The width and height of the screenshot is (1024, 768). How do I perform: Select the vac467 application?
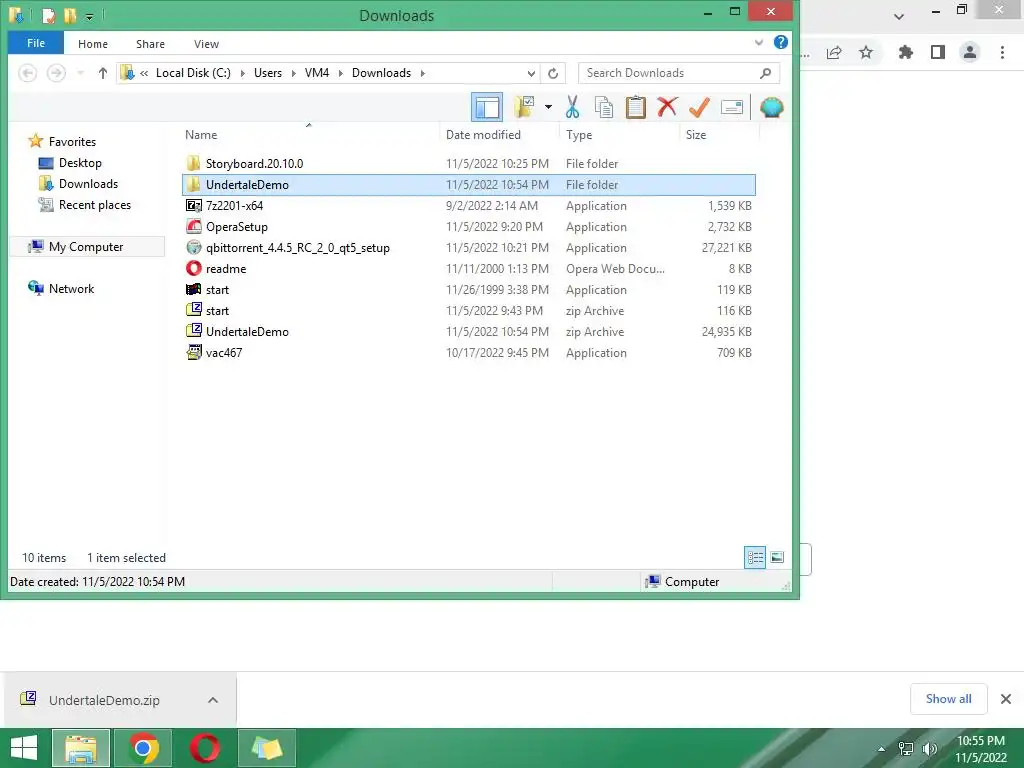tap(468, 353)
